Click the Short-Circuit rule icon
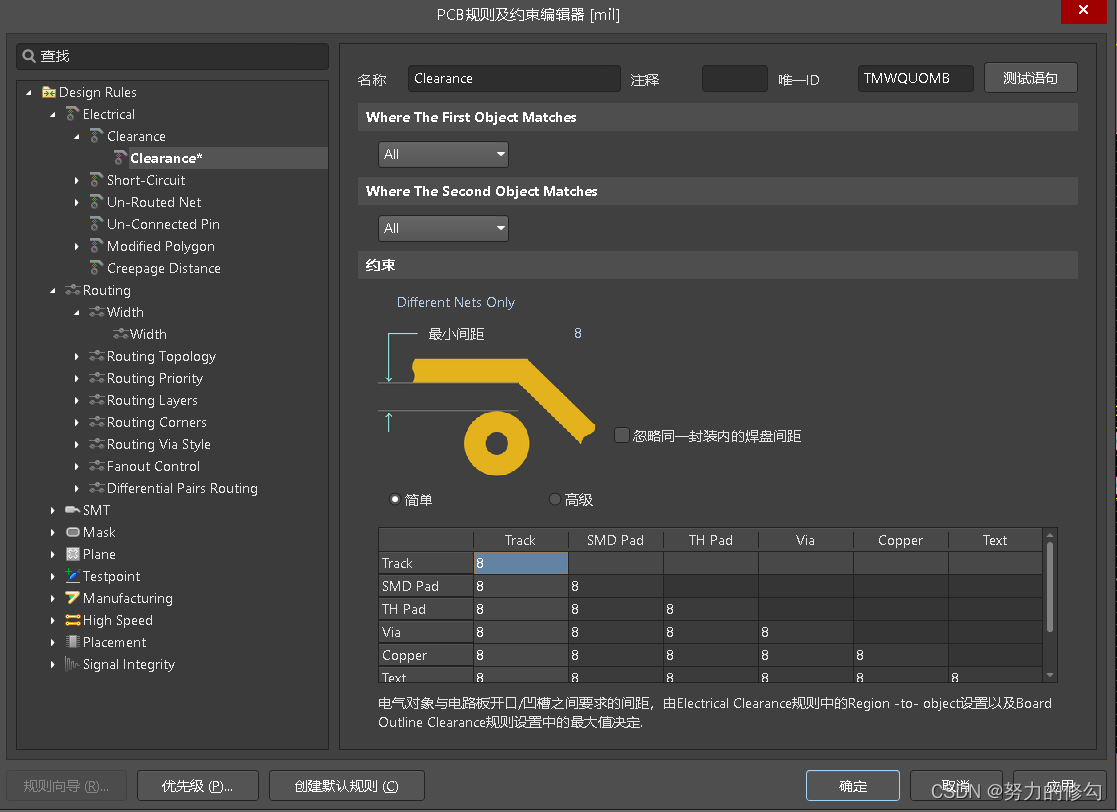The height and width of the screenshot is (812, 1117). [x=96, y=180]
